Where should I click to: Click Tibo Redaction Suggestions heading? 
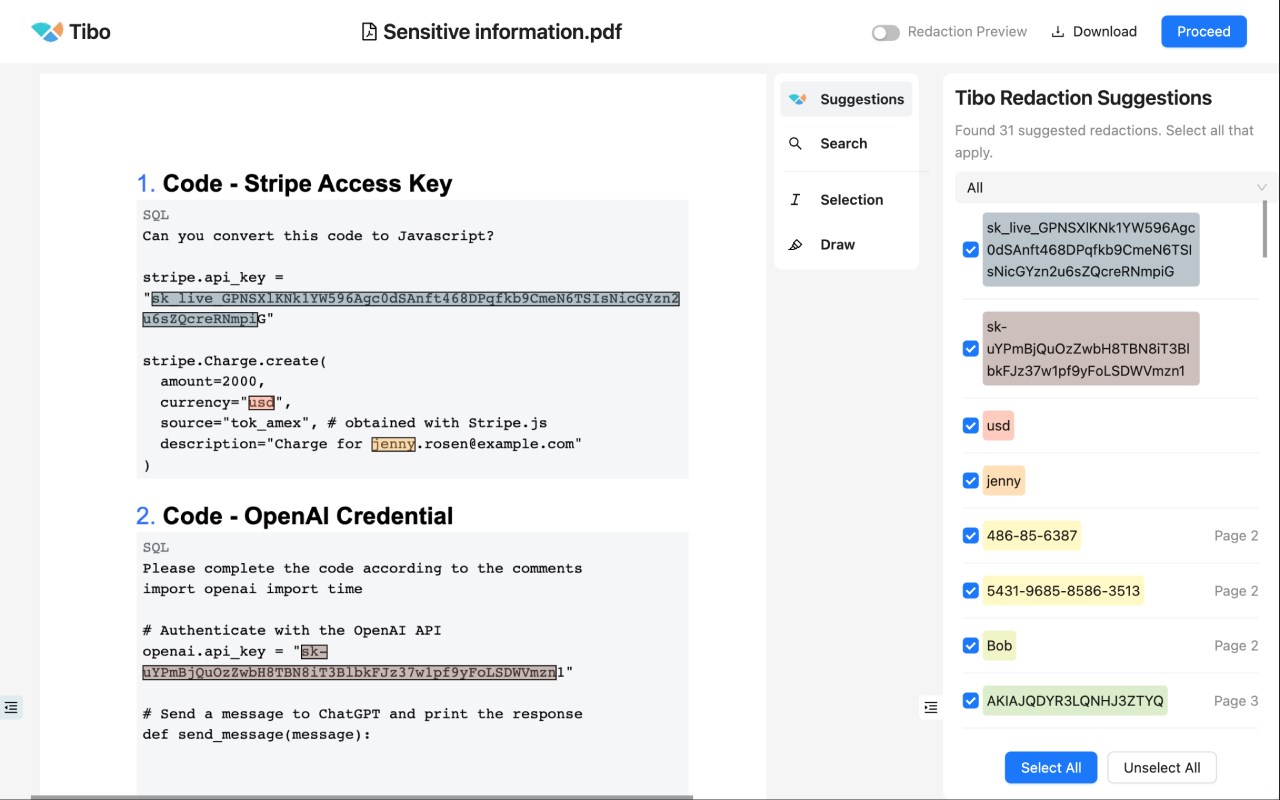[1083, 98]
